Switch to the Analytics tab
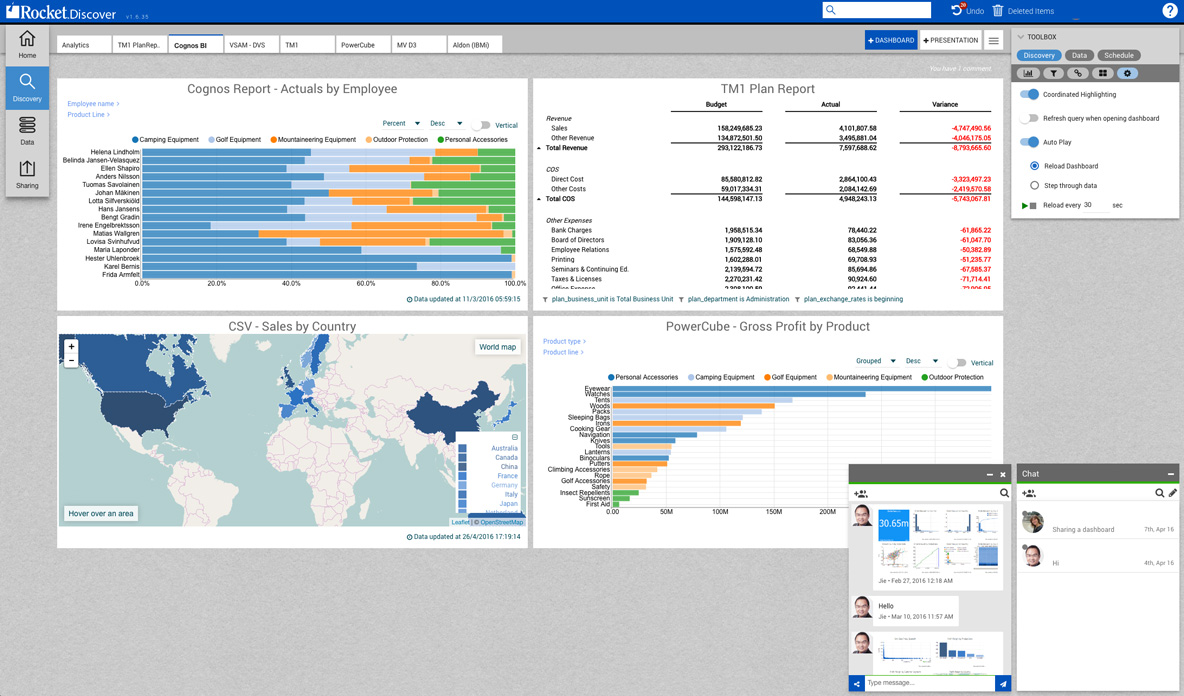1184x696 pixels. tap(85, 45)
